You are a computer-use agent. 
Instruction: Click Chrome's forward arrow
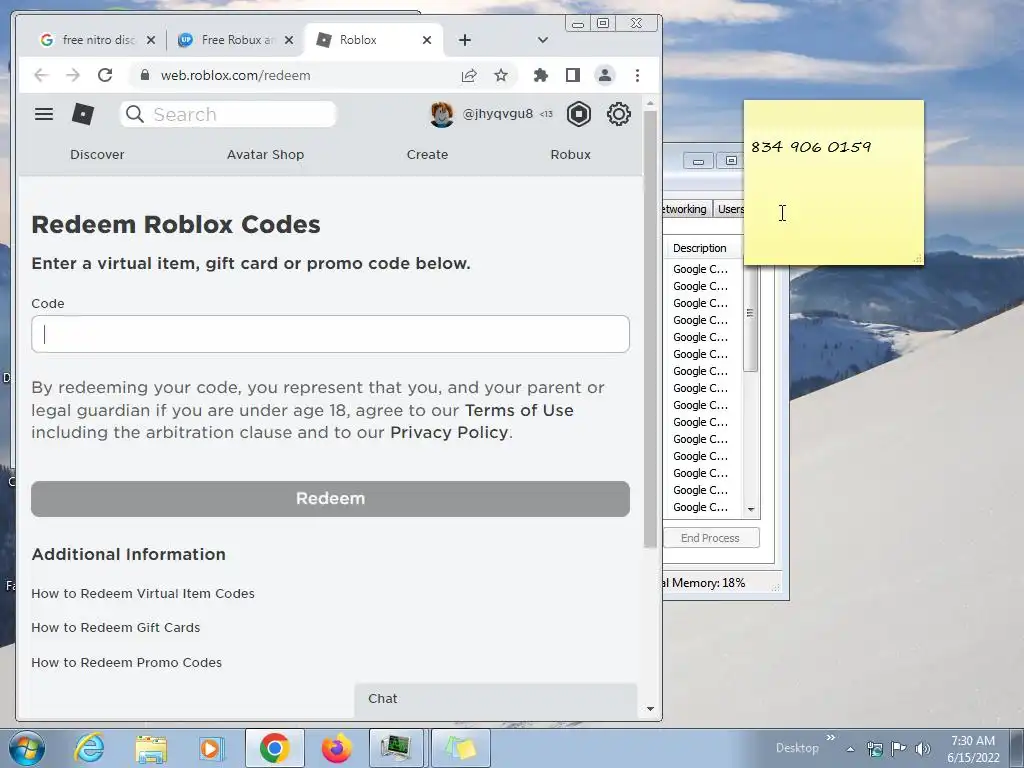click(72, 75)
